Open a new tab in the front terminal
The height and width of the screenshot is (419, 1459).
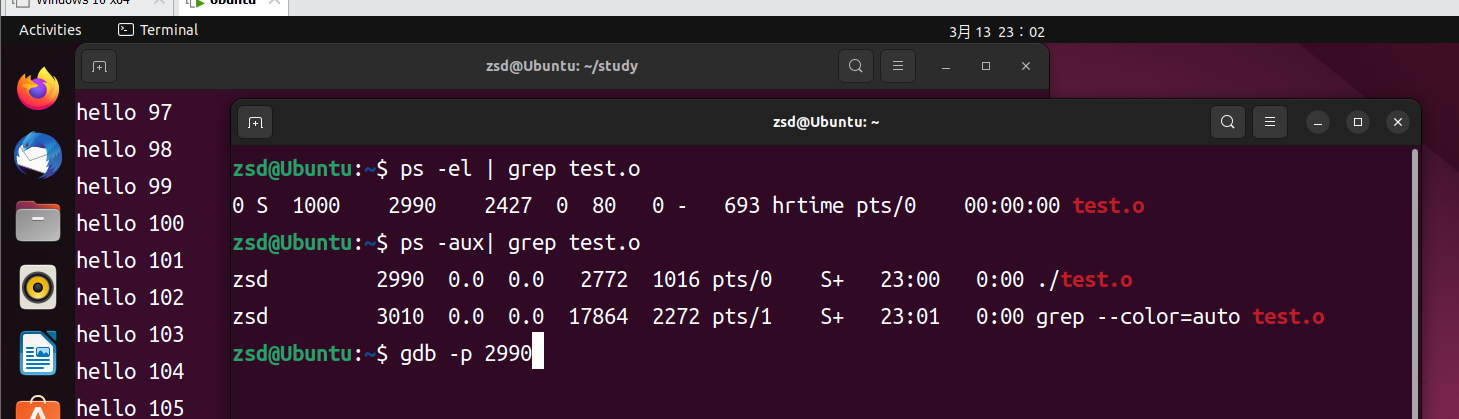point(255,123)
